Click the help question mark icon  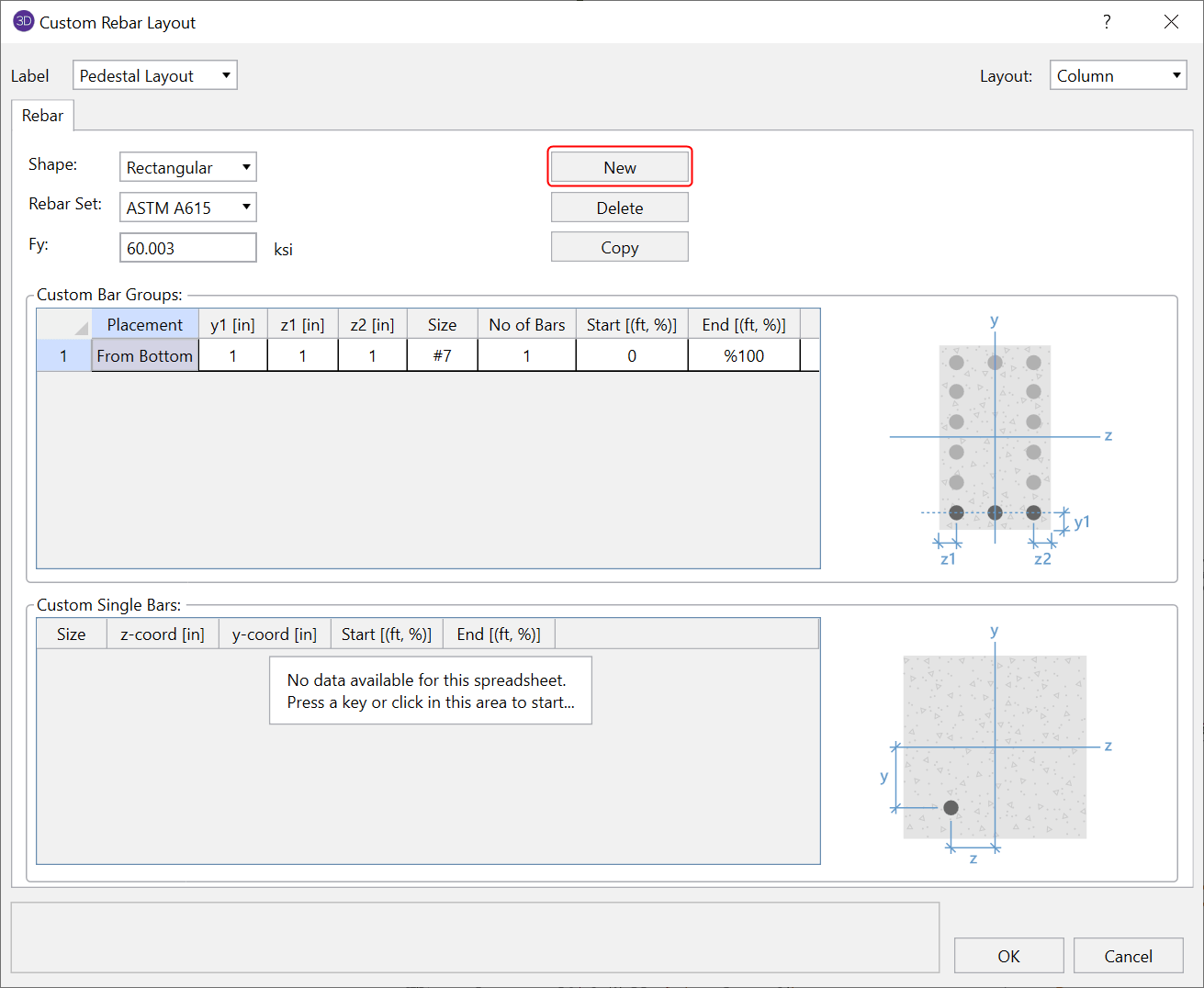click(1107, 22)
